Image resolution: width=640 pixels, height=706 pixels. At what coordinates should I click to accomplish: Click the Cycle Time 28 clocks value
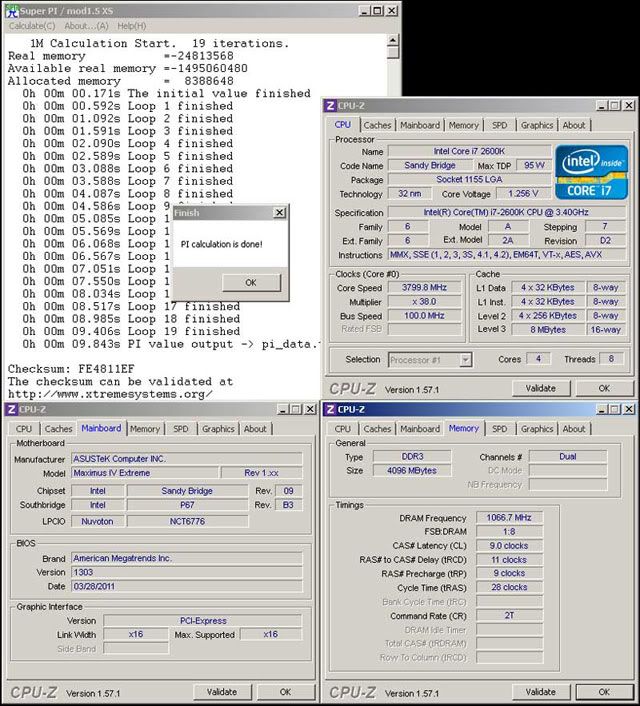tap(509, 588)
